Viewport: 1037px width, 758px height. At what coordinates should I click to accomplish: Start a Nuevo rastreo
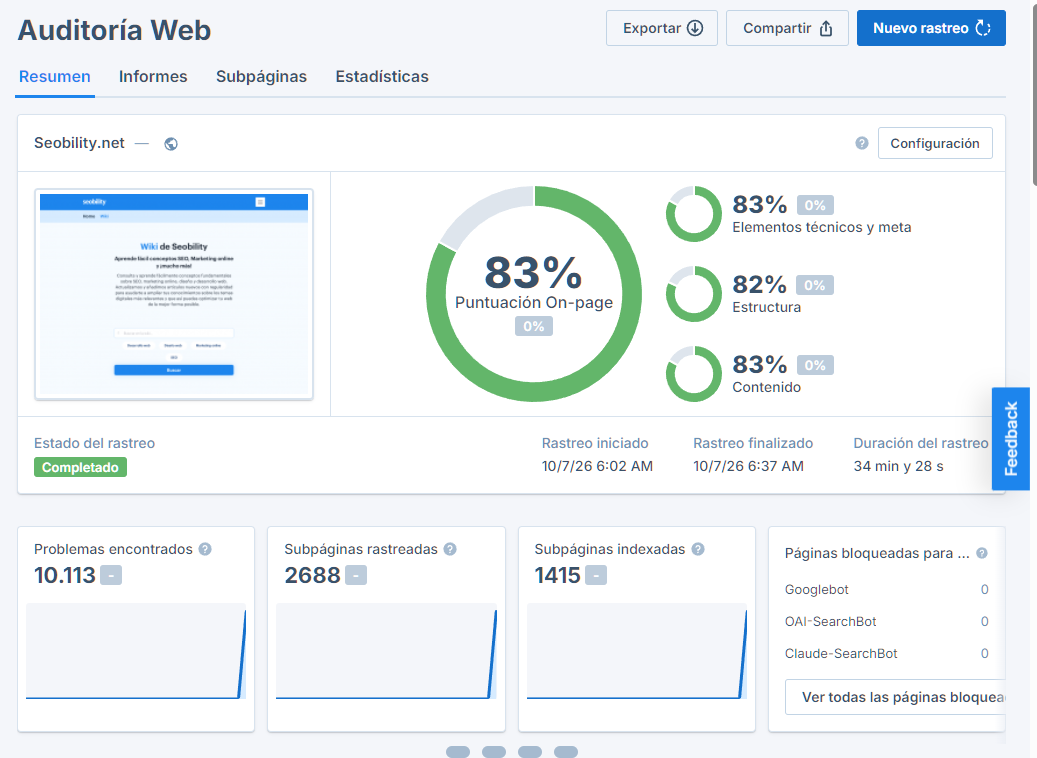931,28
